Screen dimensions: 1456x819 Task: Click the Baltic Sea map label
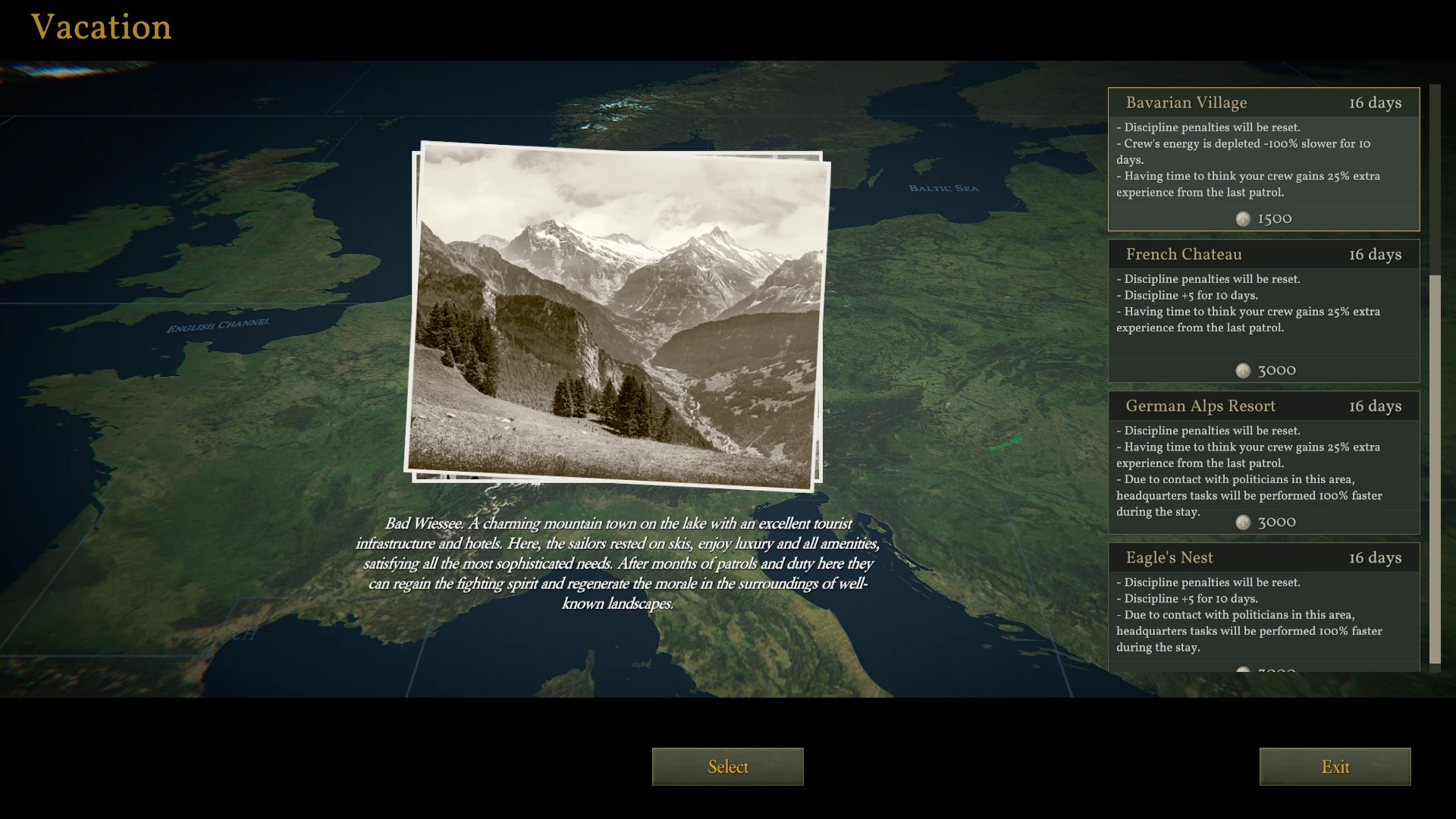tap(943, 189)
